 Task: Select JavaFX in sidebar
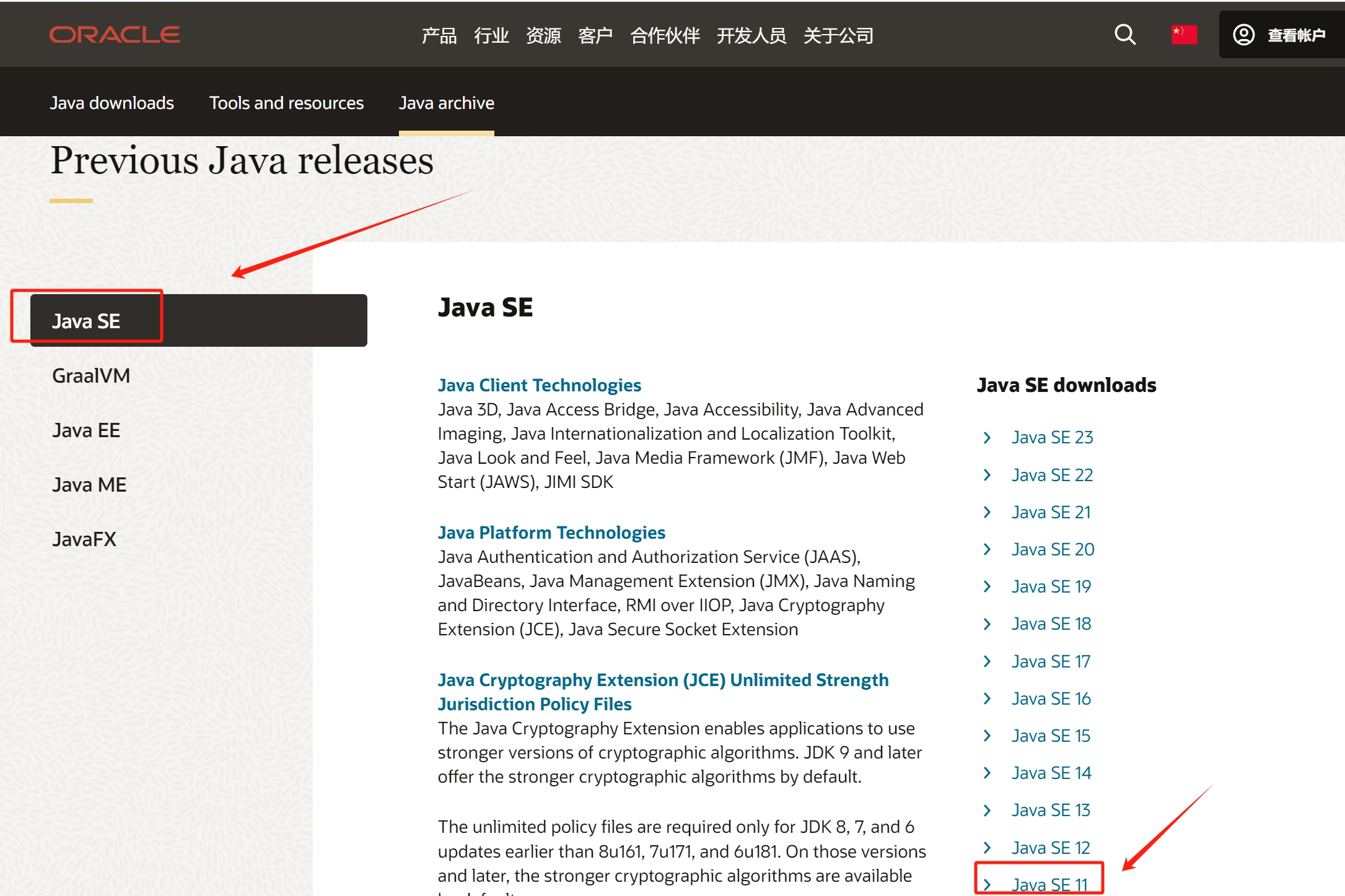(84, 539)
